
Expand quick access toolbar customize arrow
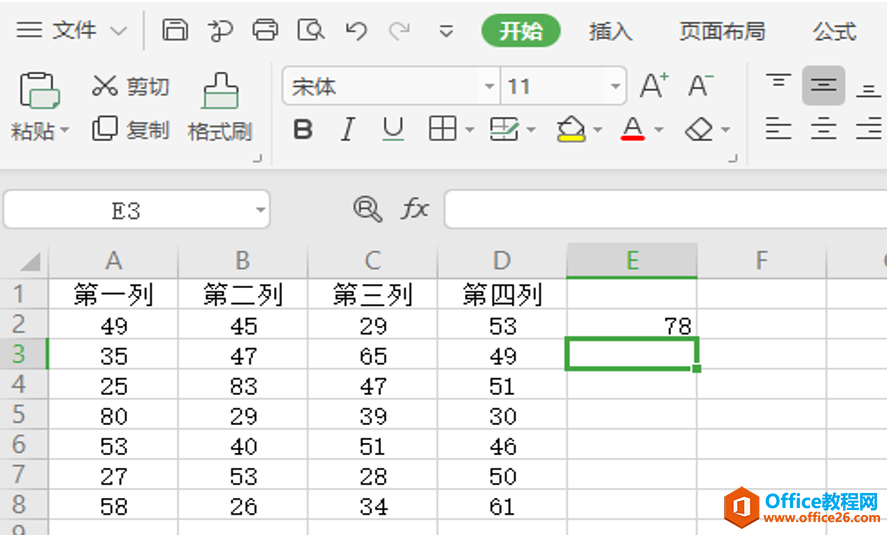point(446,31)
